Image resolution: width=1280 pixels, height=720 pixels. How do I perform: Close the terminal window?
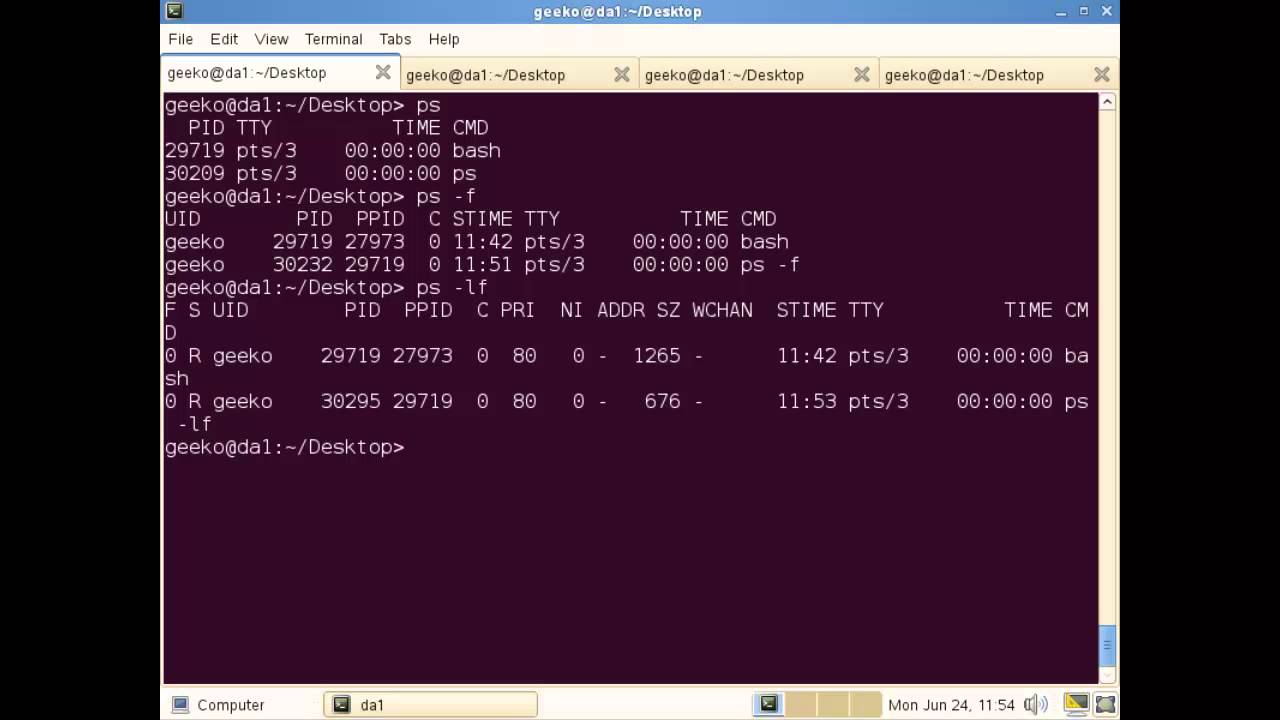[1107, 11]
